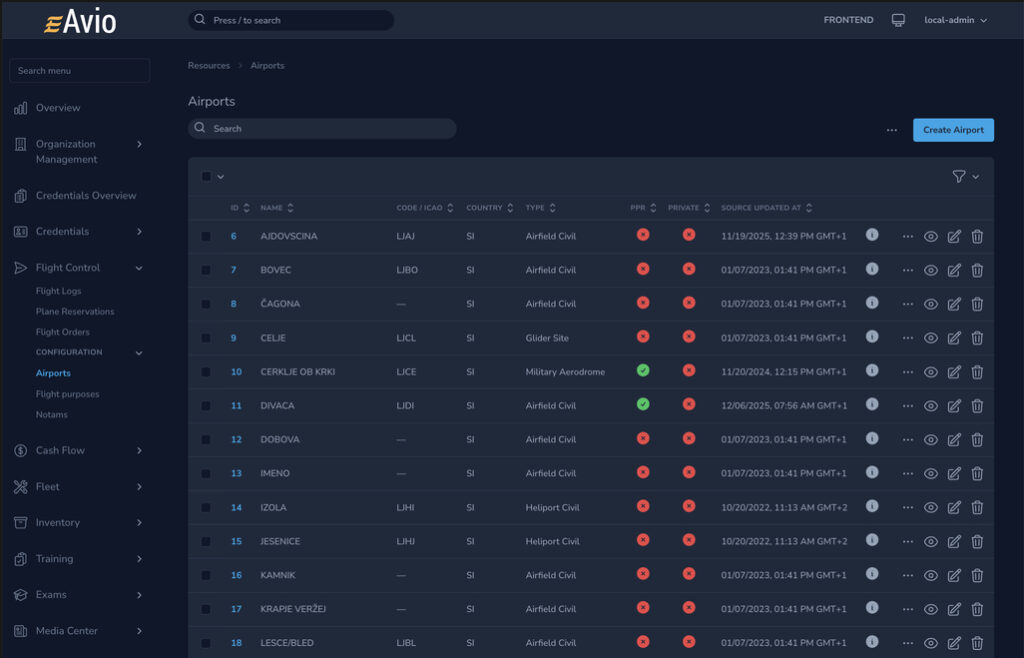
Task: Select the KRAPJE VERŽEJ row checkbox
Action: pos(206,610)
